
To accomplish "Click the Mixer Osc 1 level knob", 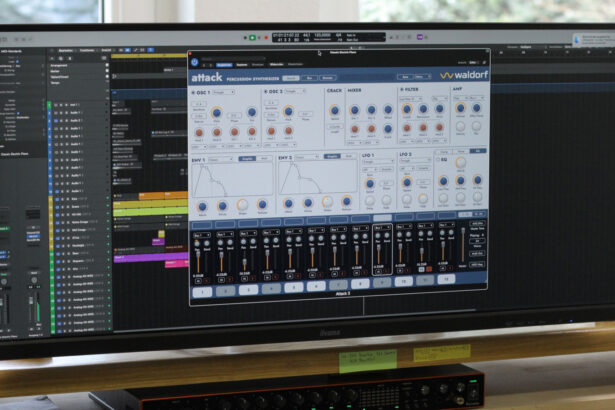I will click(x=355, y=110).
